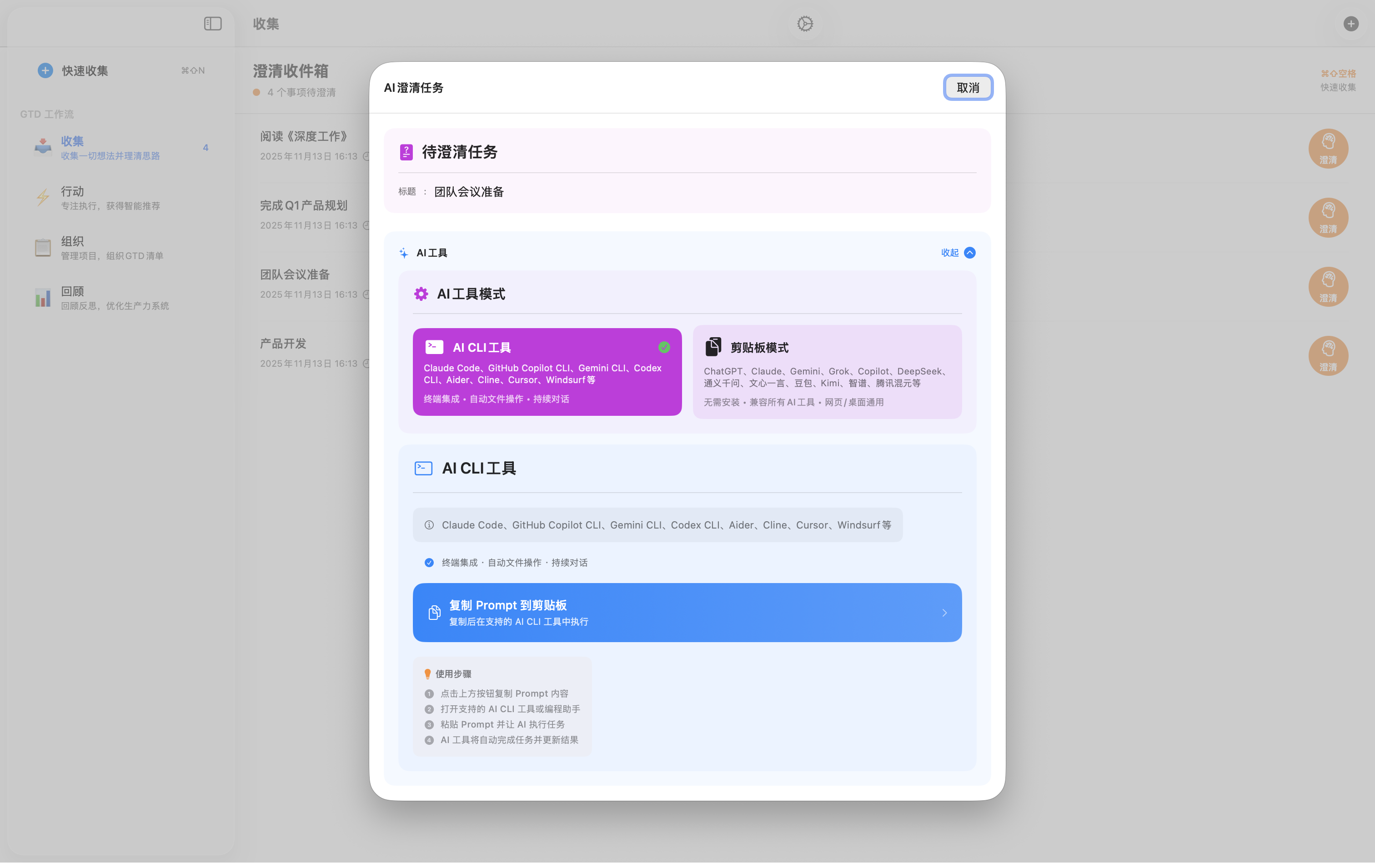Click the 标题 title field showing 团队会议准备
Image resolution: width=1375 pixels, height=868 pixels.
(x=469, y=192)
